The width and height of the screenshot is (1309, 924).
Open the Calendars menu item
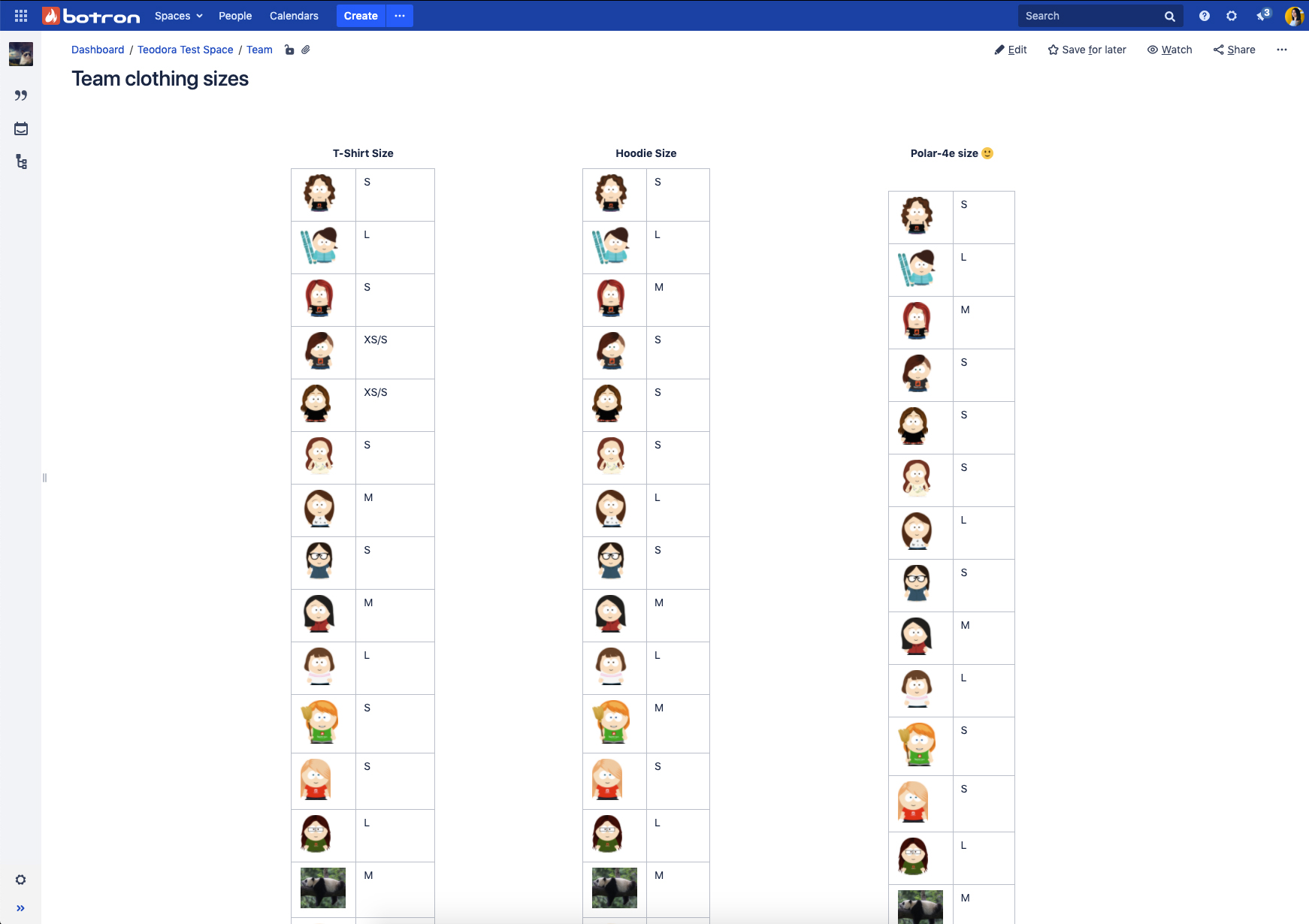click(294, 16)
